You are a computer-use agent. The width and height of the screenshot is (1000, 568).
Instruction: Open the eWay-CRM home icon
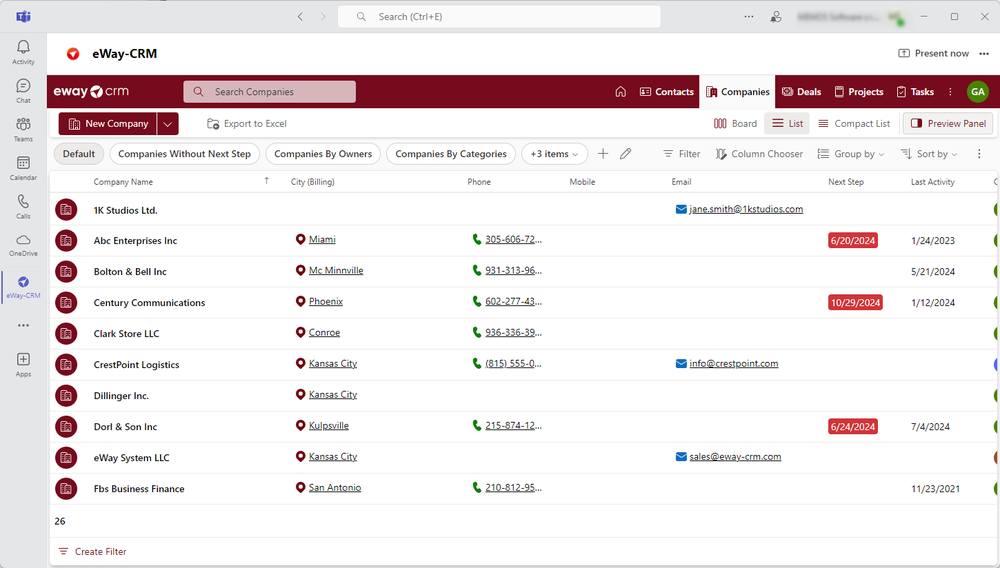tap(620, 92)
